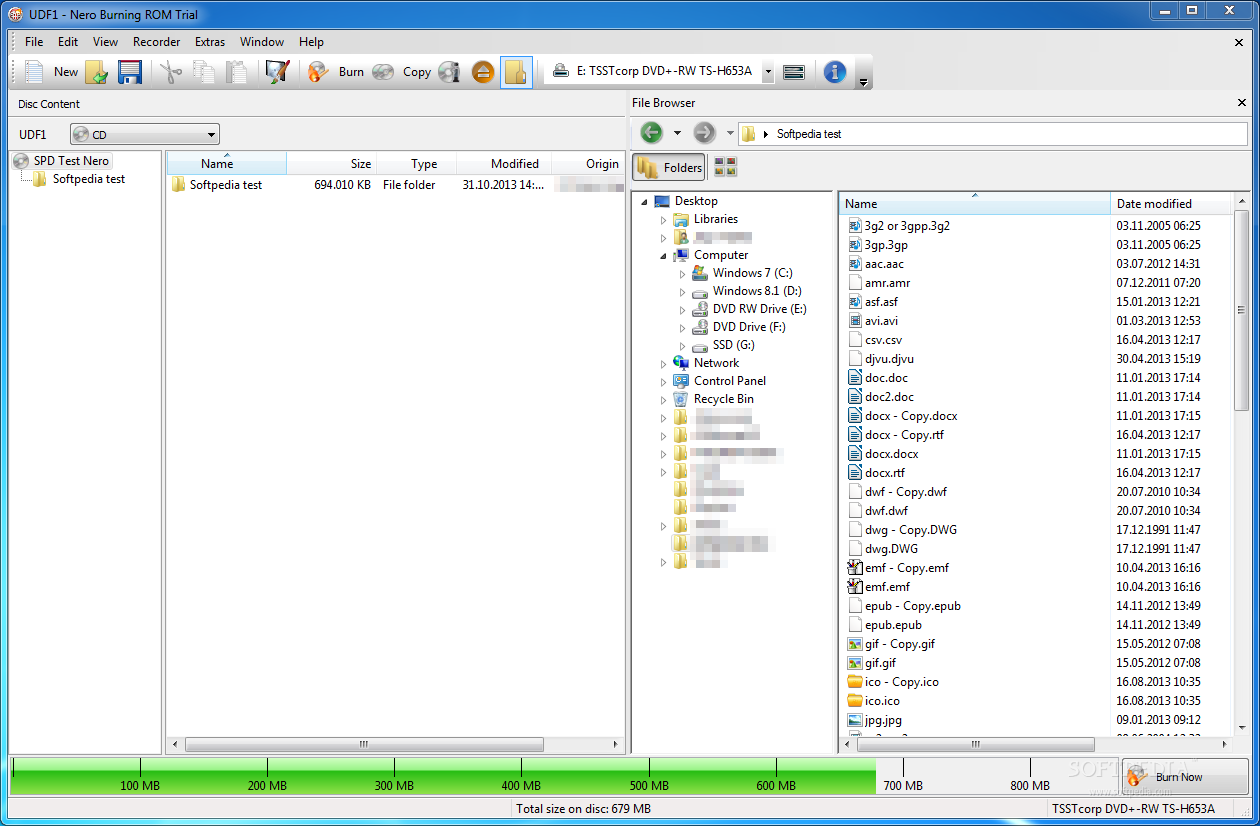Click the Softpedia test path field
This screenshot has width=1260, height=826.
993,134
